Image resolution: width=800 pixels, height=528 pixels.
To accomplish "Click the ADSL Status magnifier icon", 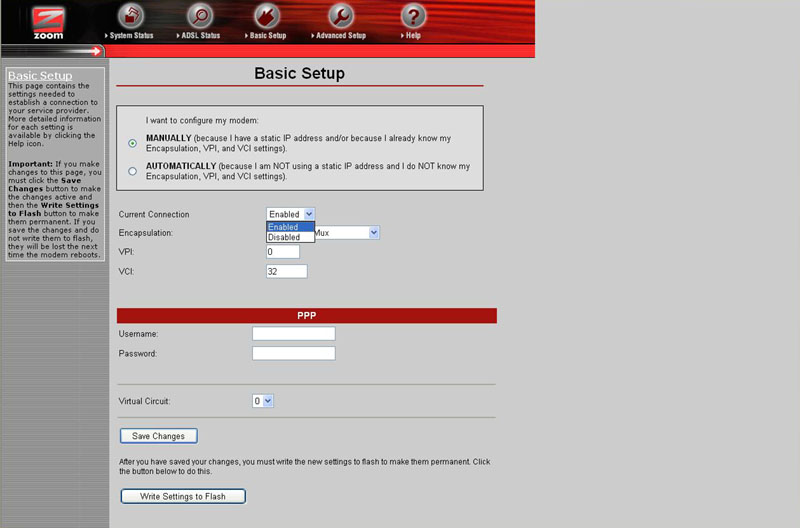I will pos(201,16).
